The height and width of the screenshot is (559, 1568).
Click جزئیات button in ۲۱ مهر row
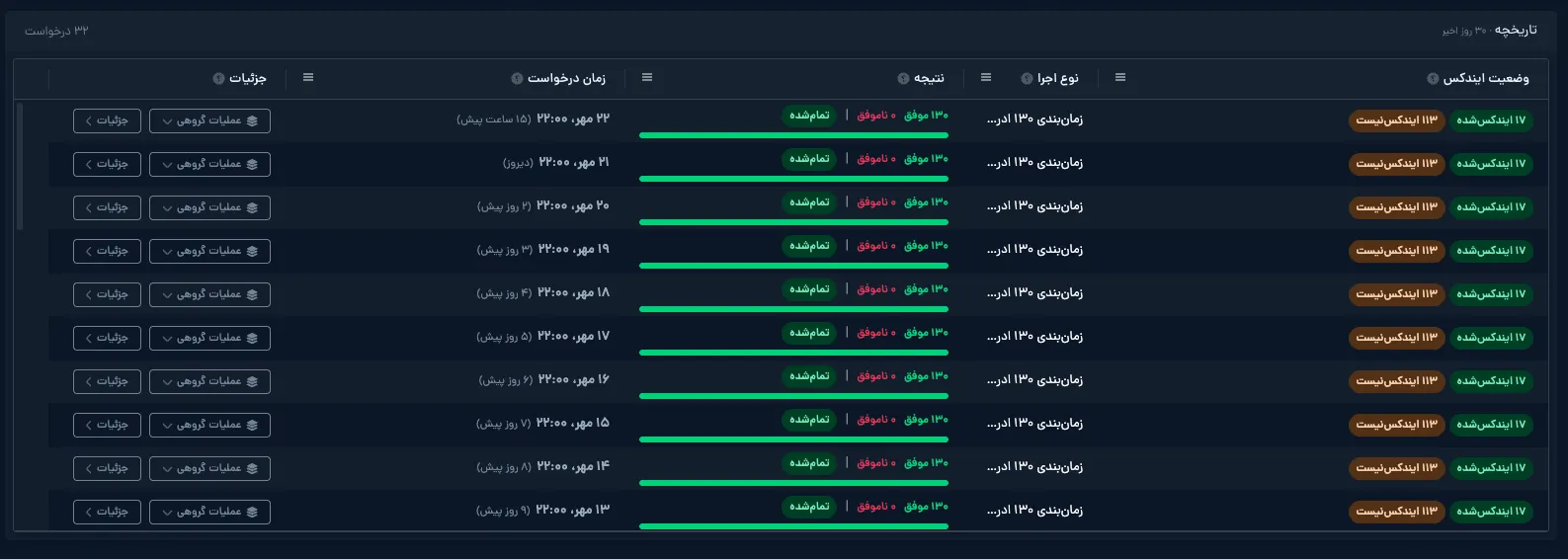pos(107,164)
